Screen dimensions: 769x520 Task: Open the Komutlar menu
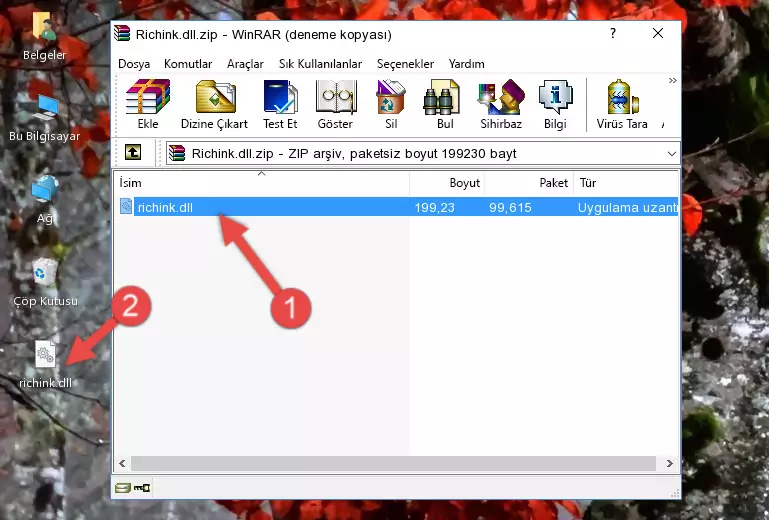click(188, 64)
